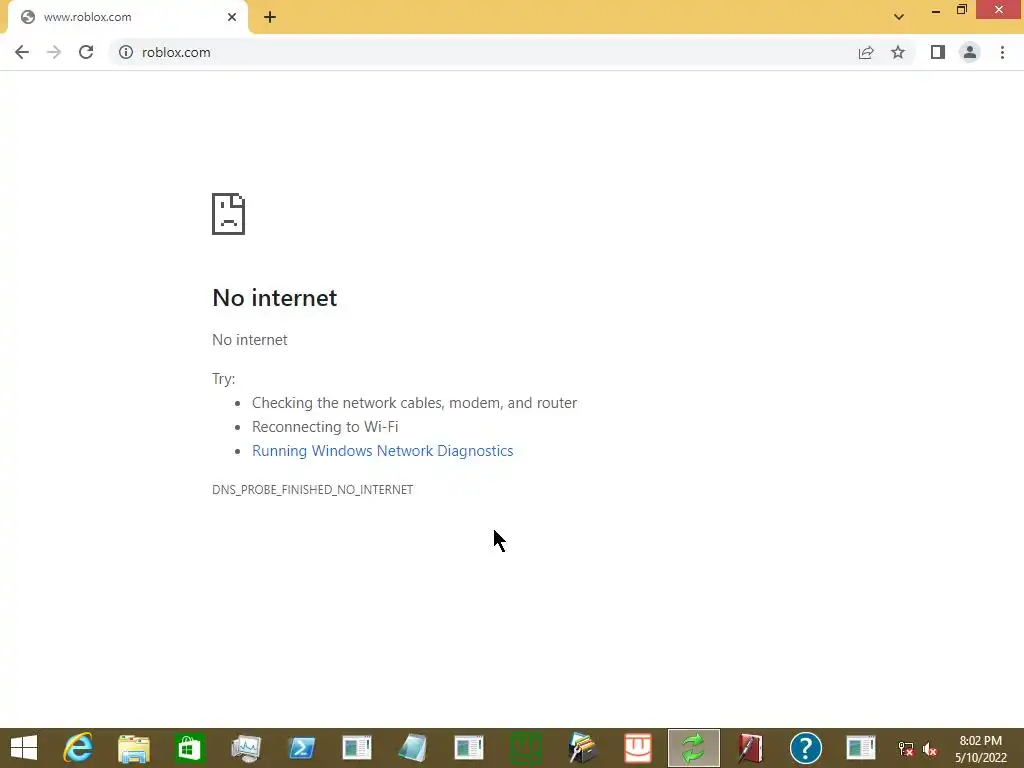Share this page icon
1024x768 pixels.
coord(866,52)
